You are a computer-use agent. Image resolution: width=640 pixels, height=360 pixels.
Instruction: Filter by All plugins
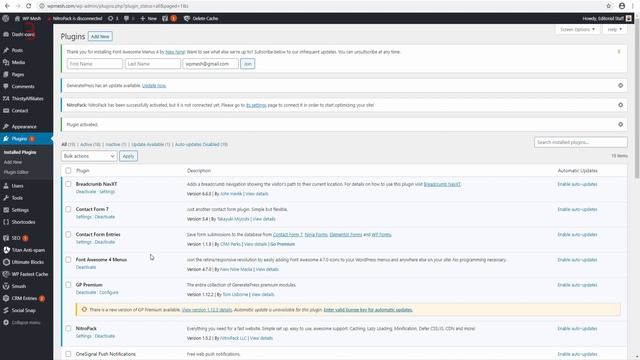point(68,144)
